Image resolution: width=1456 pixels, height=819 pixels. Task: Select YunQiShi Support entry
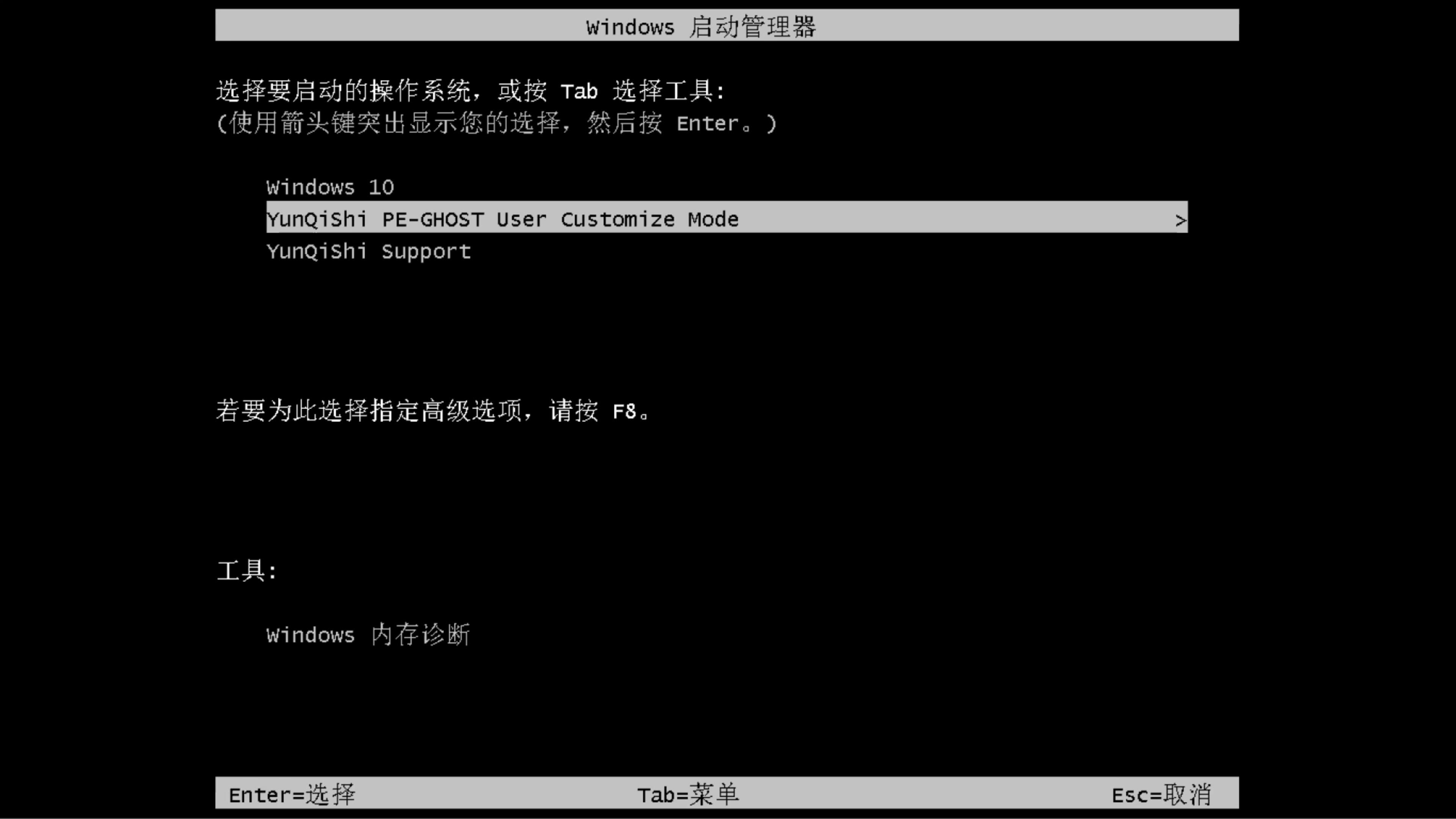coord(368,251)
